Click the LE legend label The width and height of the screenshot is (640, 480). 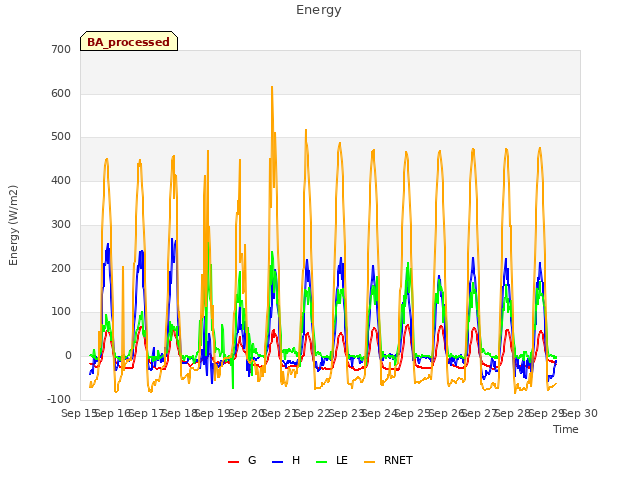point(342,460)
